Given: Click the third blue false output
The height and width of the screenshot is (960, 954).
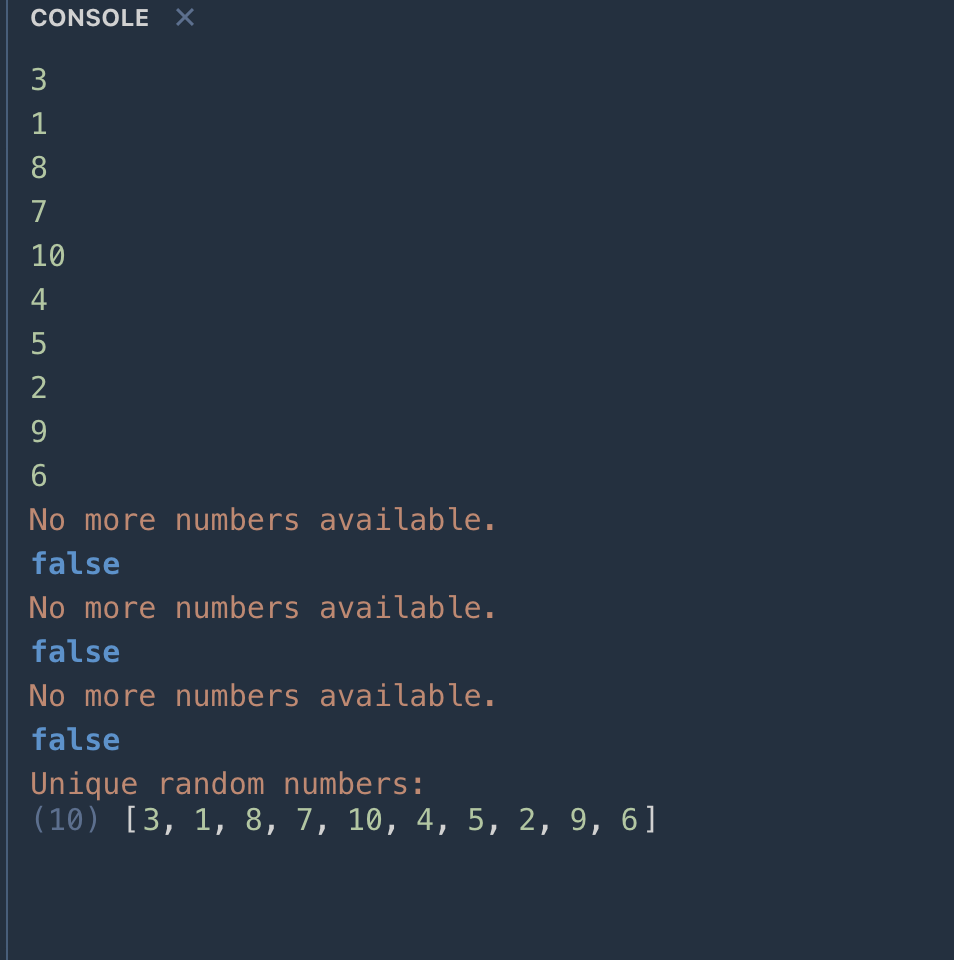Looking at the screenshot, I should (x=75, y=740).
